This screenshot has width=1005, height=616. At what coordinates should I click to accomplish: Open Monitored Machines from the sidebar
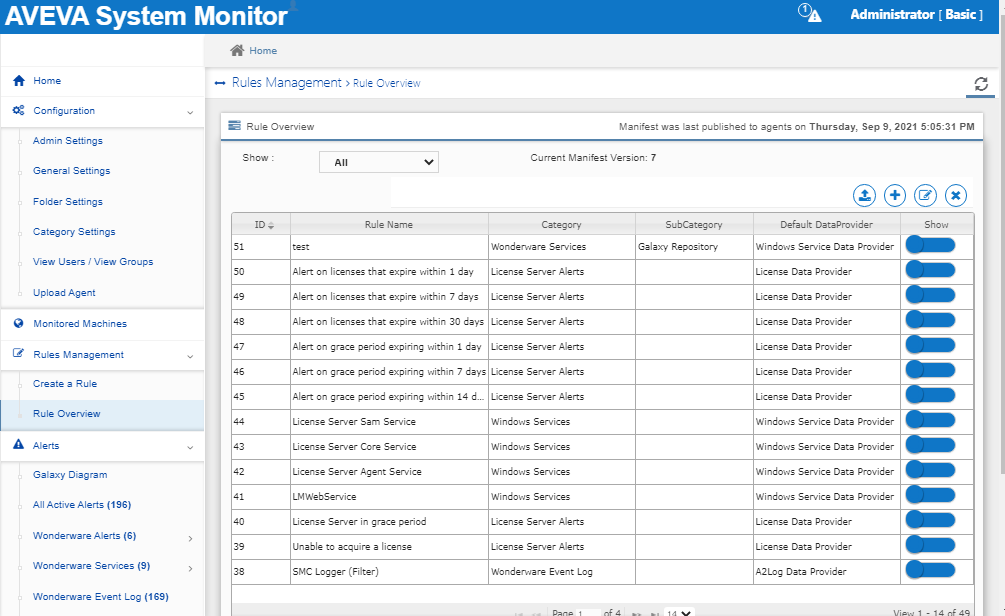80,323
